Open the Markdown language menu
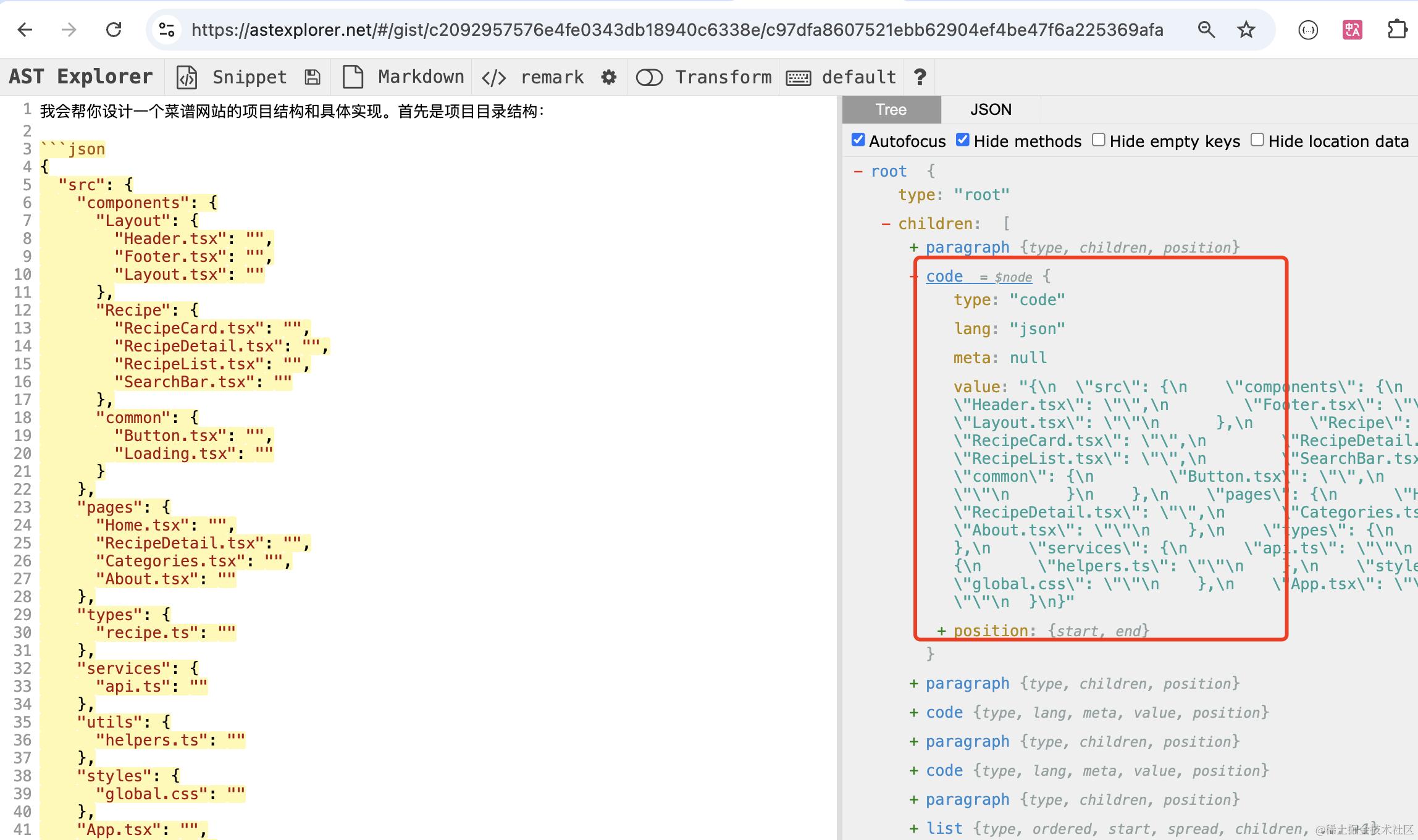The width and height of the screenshot is (1418, 840). (x=420, y=77)
